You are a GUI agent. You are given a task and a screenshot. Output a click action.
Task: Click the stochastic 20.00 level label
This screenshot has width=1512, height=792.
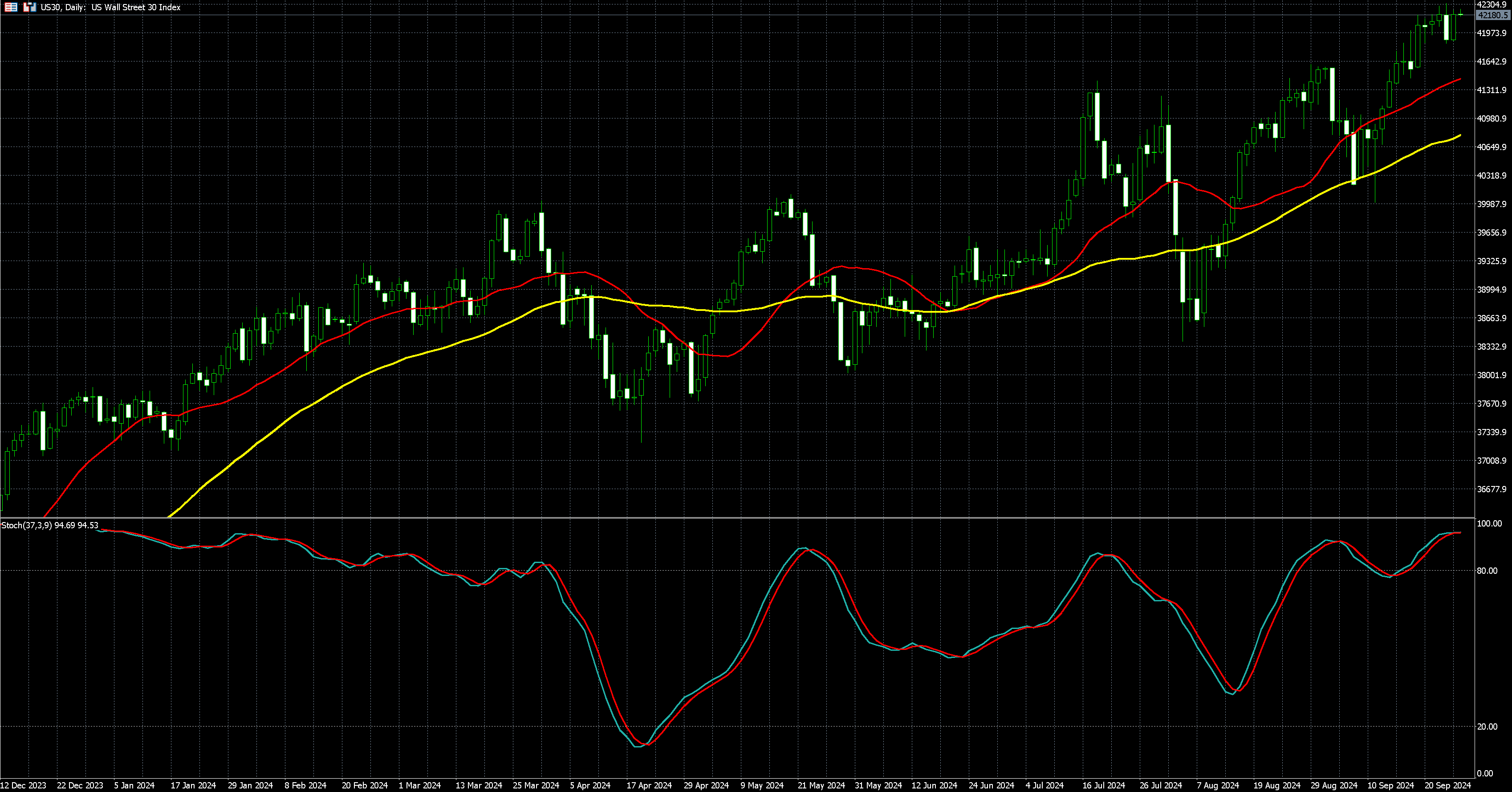click(x=1487, y=727)
